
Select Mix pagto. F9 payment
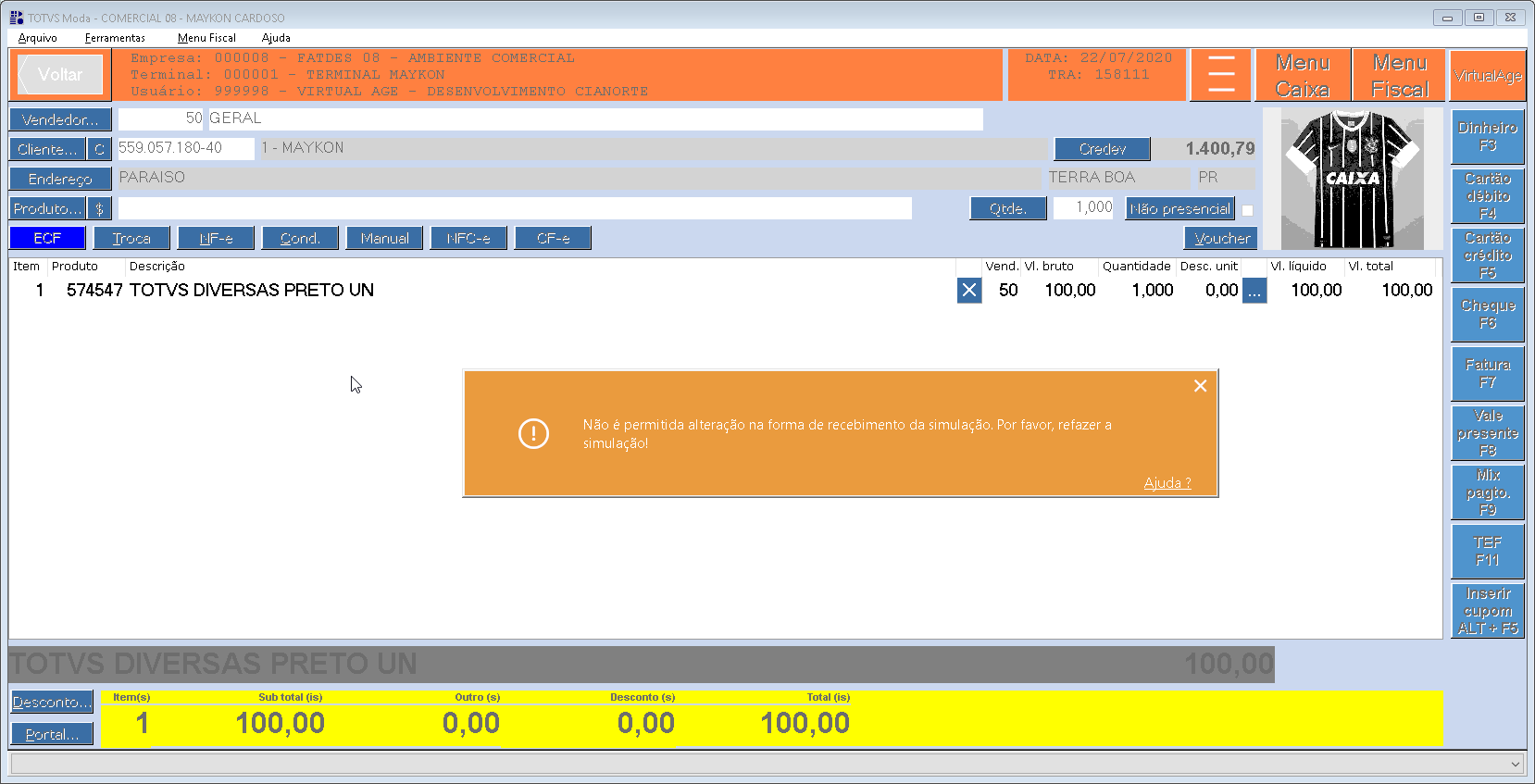1488,492
